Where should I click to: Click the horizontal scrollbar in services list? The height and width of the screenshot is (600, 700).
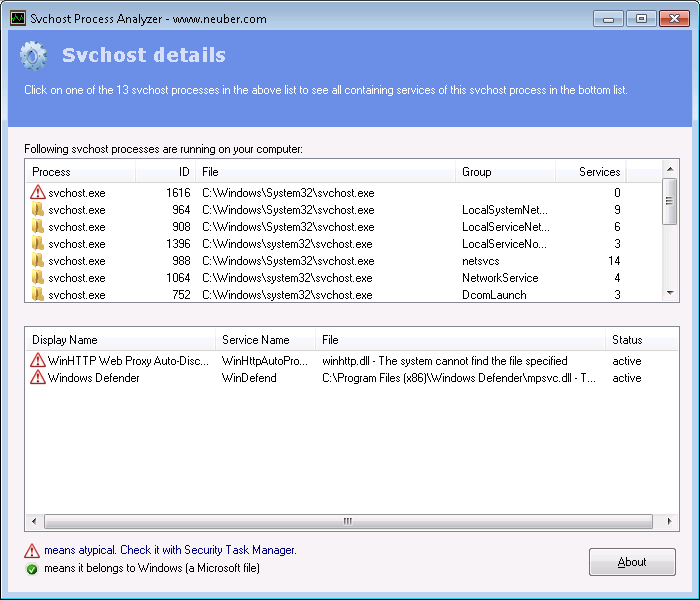pos(348,521)
